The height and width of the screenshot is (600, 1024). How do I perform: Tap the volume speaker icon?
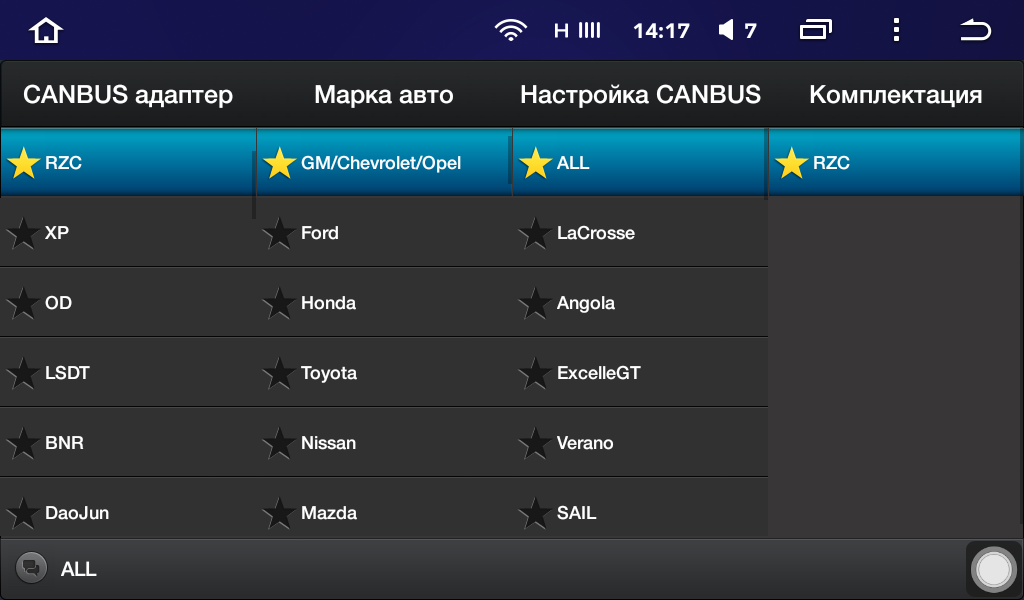coord(727,31)
